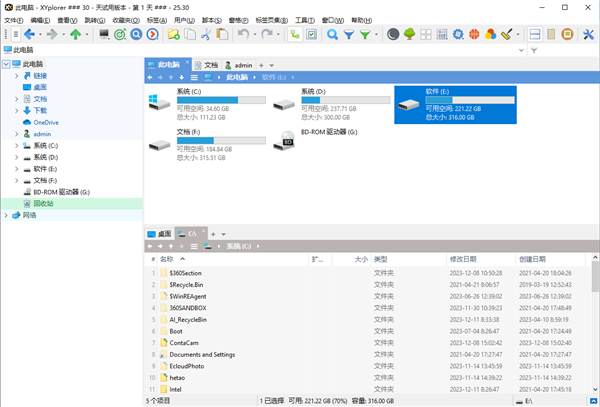Toggle the orange rounded-square toolbar button

(x=567, y=34)
